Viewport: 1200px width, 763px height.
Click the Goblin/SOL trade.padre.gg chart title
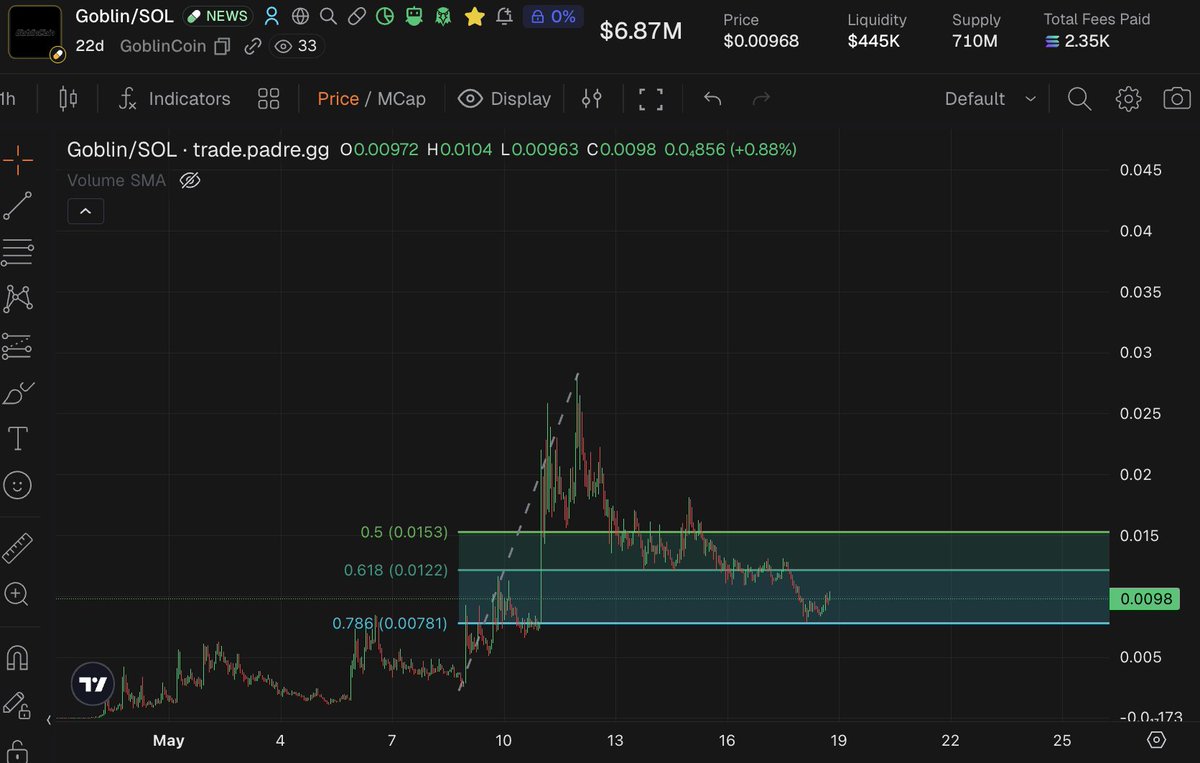click(x=198, y=150)
